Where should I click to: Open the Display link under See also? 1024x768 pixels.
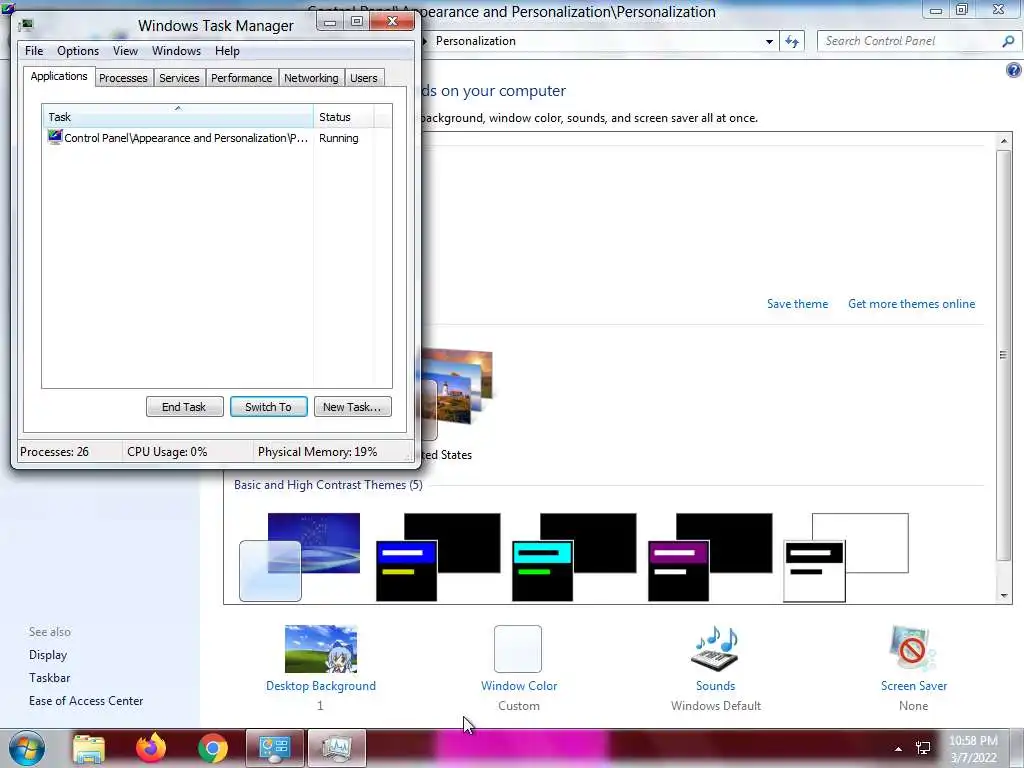pos(48,655)
